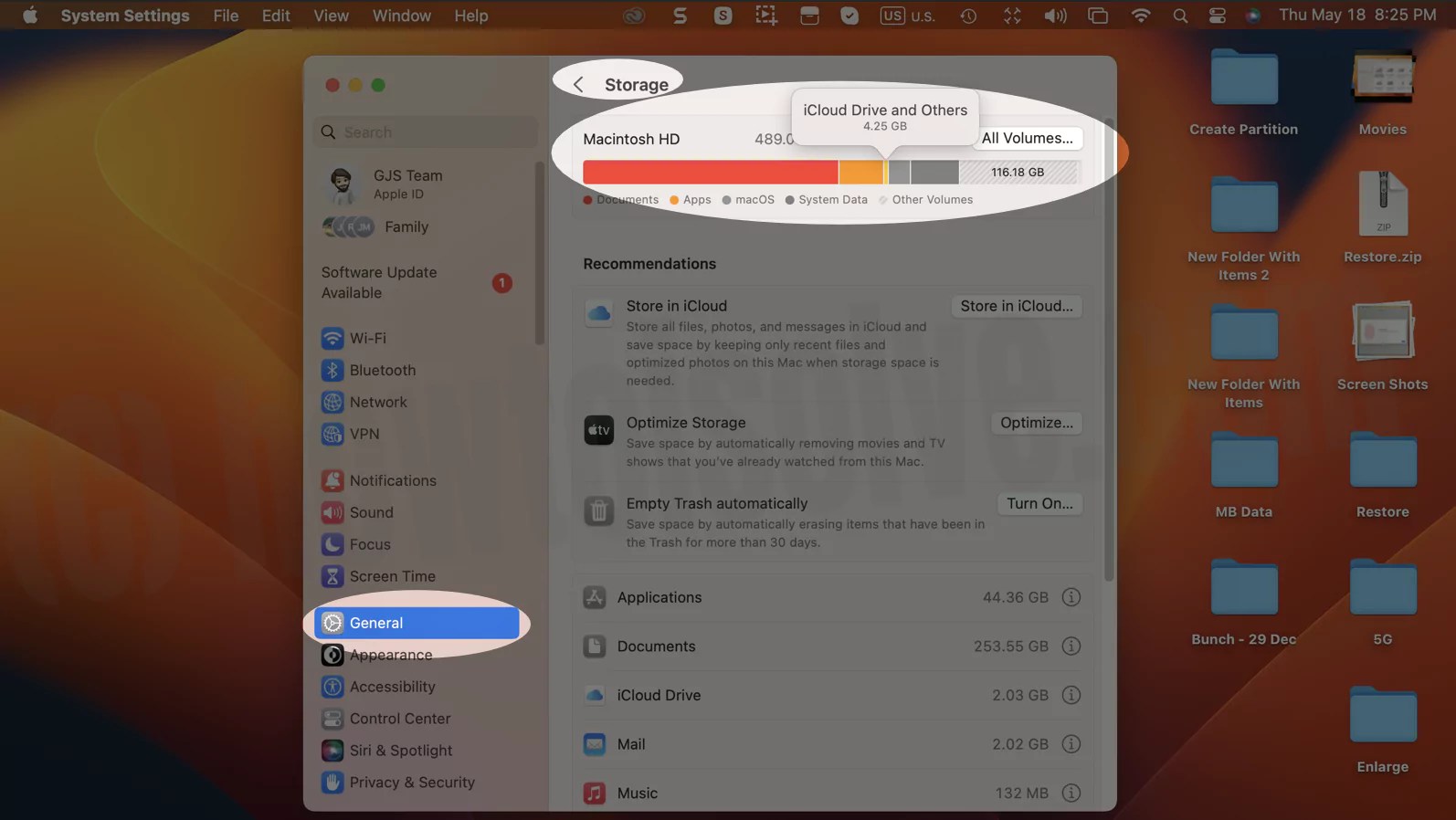This screenshot has width=1456, height=820.
Task: Show info for Applications storage row
Action: click(1071, 597)
